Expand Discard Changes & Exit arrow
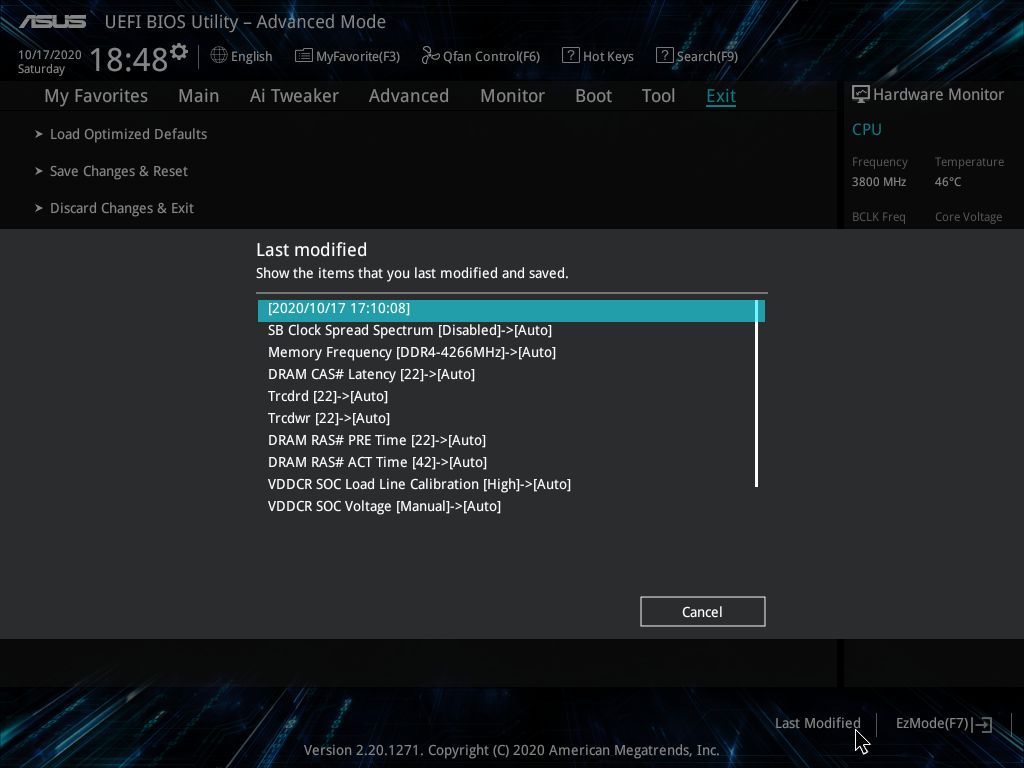The height and width of the screenshot is (768, 1024). tap(39, 208)
